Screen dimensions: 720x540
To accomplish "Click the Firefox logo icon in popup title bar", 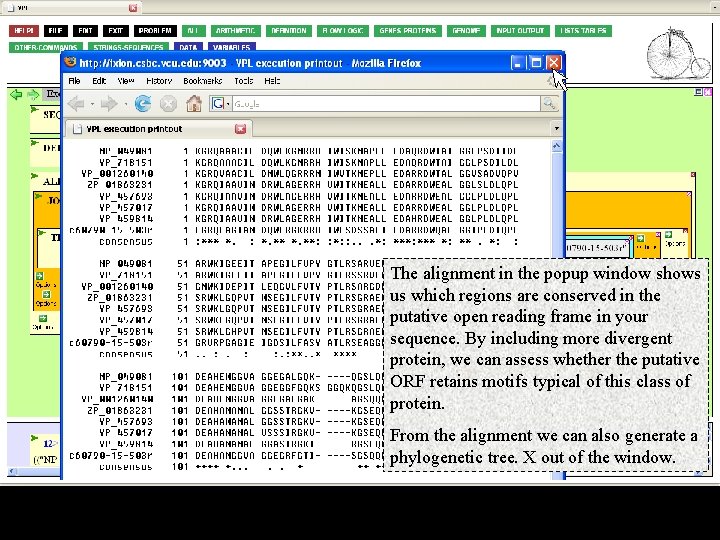I will (x=70, y=62).
